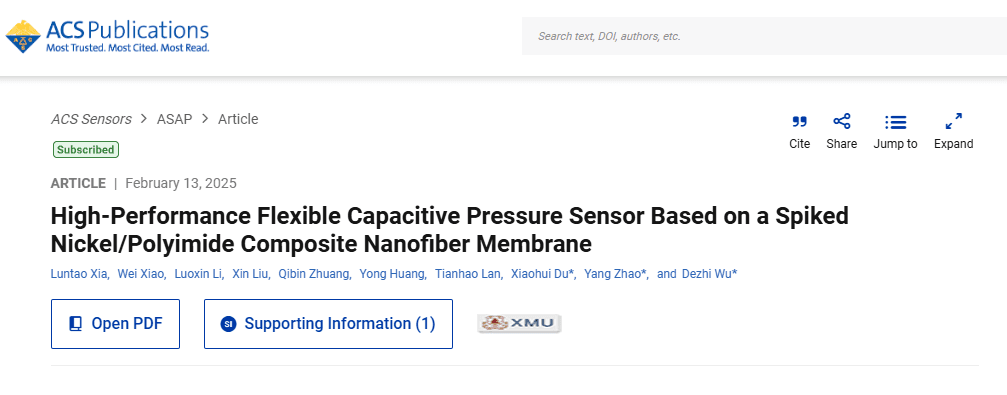
Task: Click the Cite quotation mark icon
Action: pos(800,121)
